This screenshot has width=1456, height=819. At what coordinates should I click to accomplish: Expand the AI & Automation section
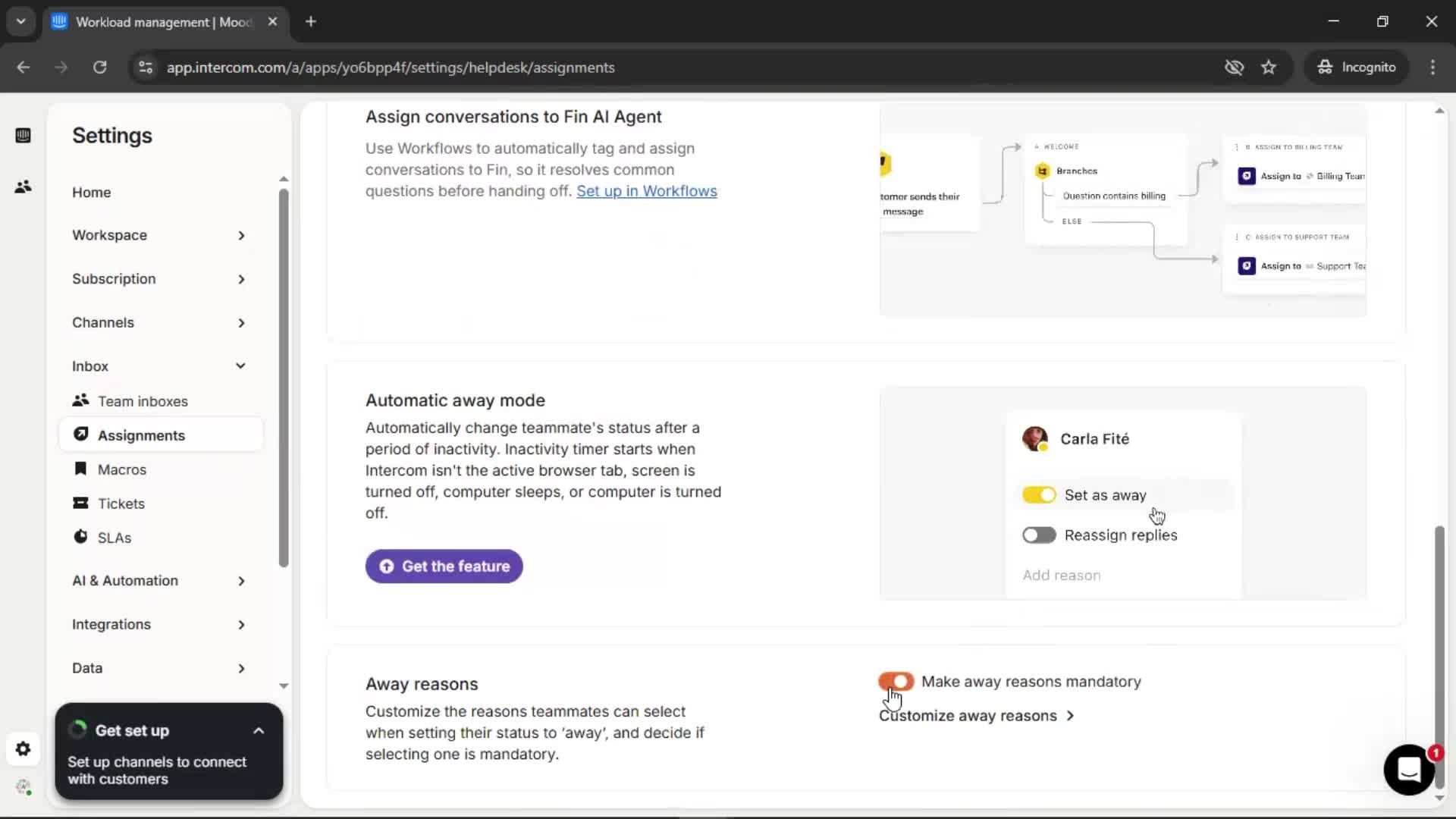pyautogui.click(x=159, y=581)
